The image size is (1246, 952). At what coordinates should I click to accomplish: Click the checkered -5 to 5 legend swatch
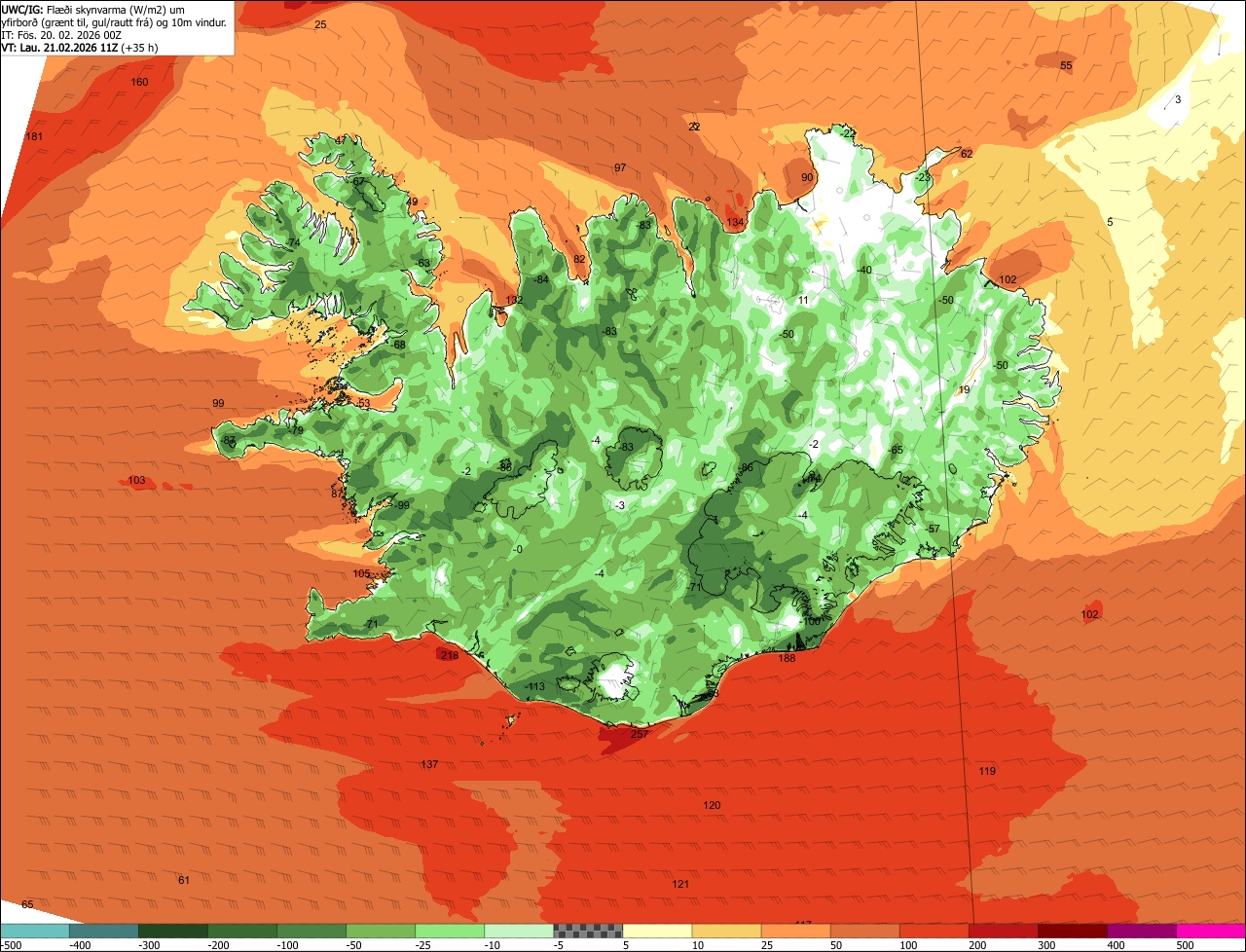coord(588,931)
